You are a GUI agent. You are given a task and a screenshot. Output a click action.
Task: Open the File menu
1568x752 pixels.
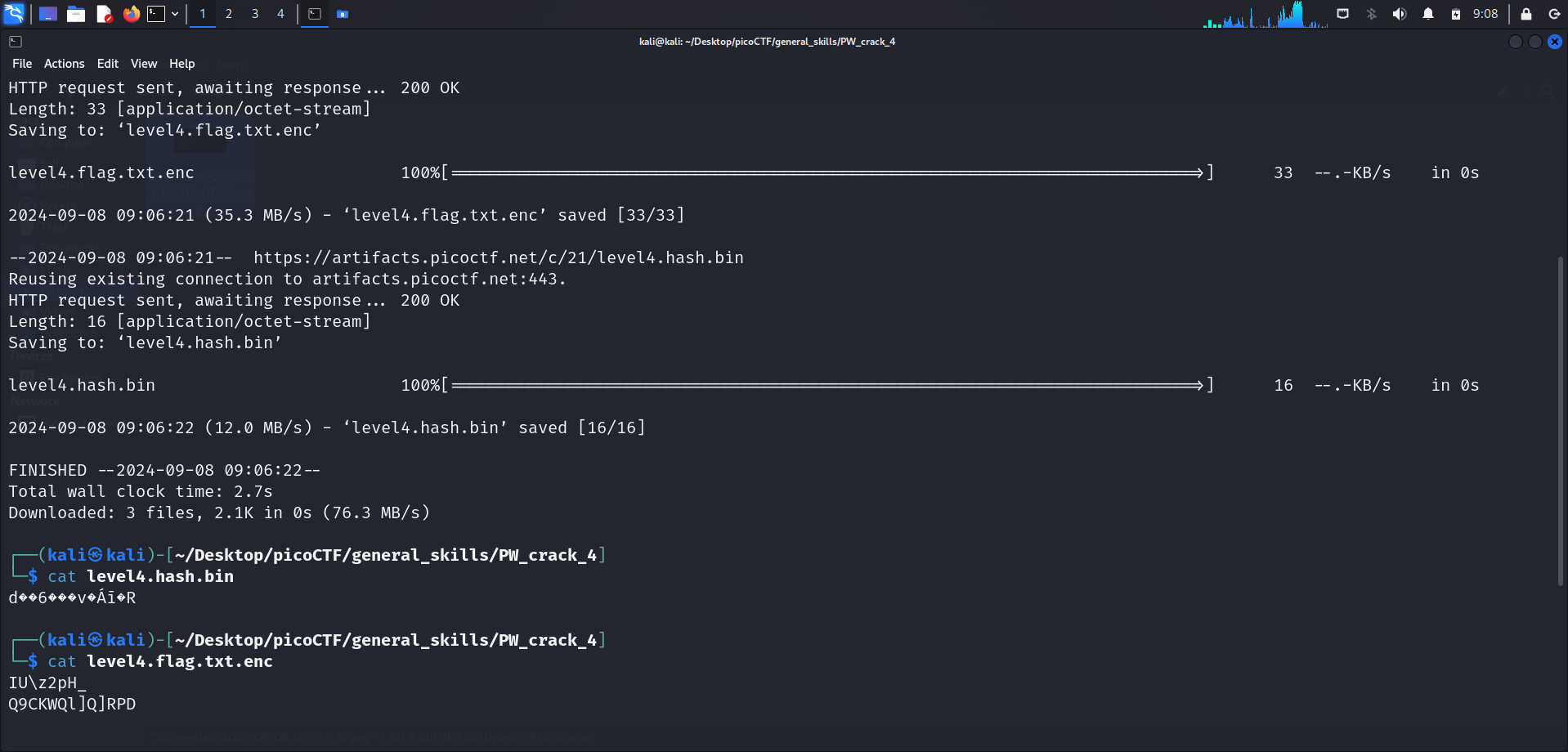coord(22,64)
